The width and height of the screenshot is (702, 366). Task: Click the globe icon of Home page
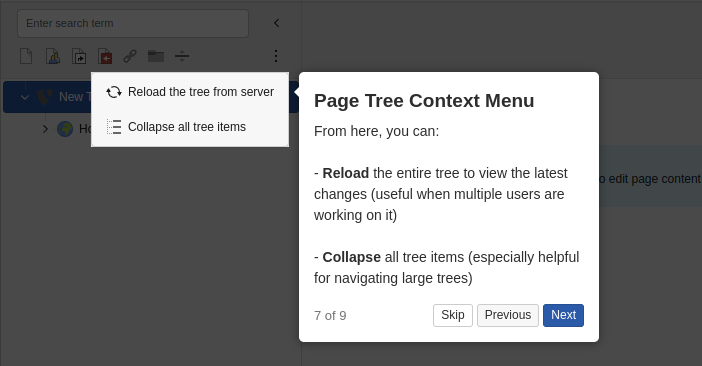click(65, 129)
